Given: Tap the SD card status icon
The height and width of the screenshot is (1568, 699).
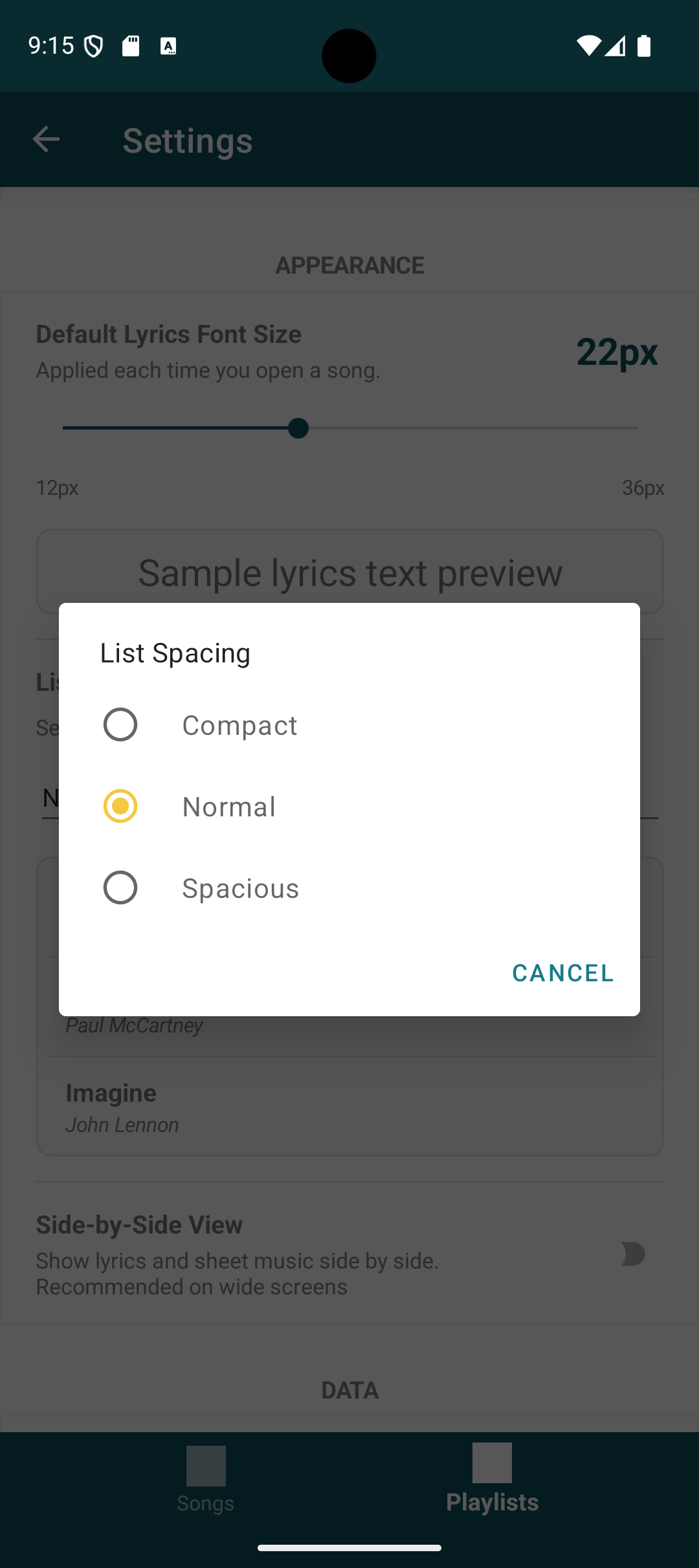Looking at the screenshot, I should click(x=131, y=46).
